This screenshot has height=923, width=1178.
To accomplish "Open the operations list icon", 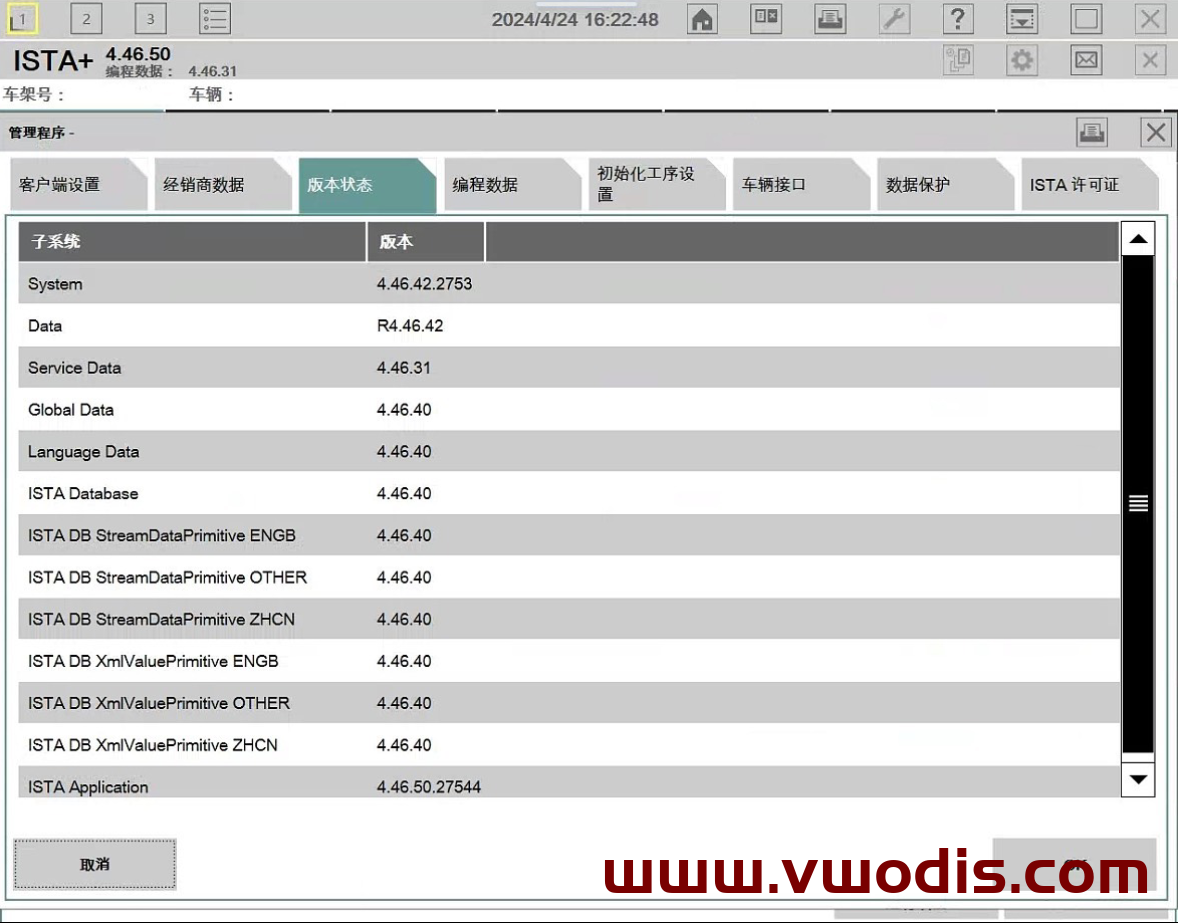I will 215,19.
